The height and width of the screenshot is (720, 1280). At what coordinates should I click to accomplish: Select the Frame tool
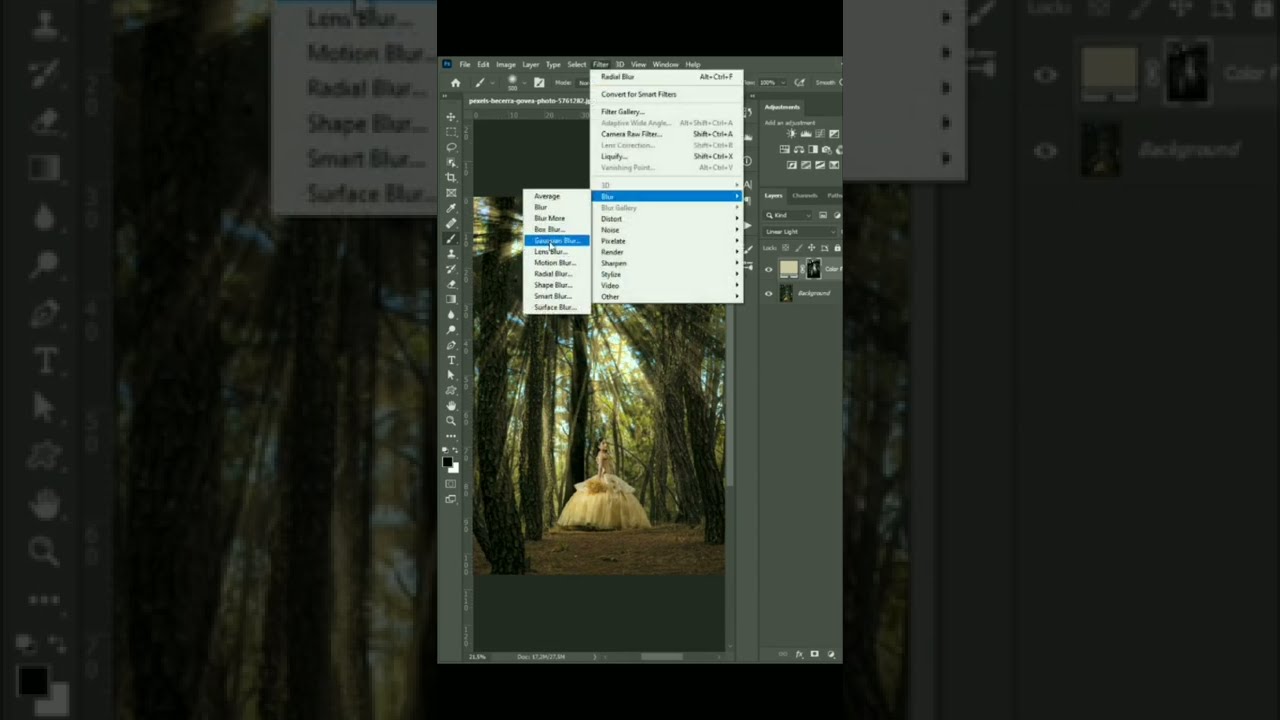[x=451, y=192]
